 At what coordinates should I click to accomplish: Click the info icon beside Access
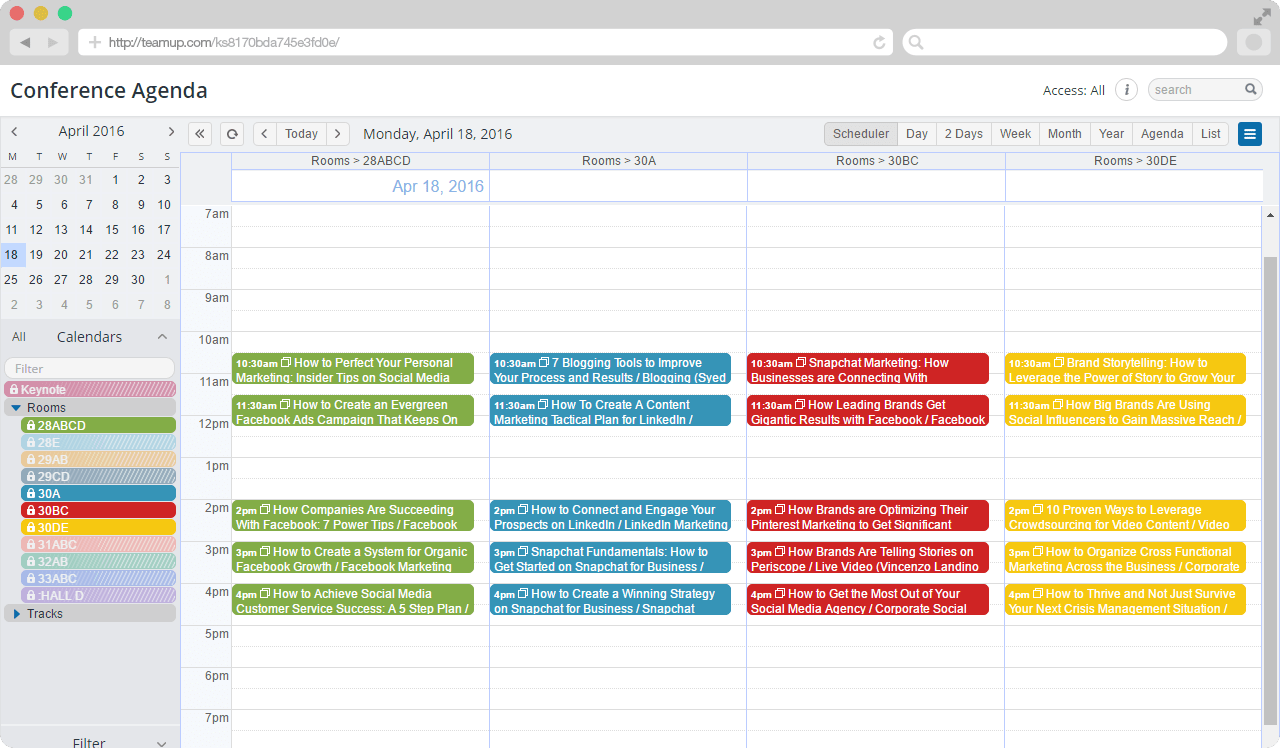[1126, 90]
